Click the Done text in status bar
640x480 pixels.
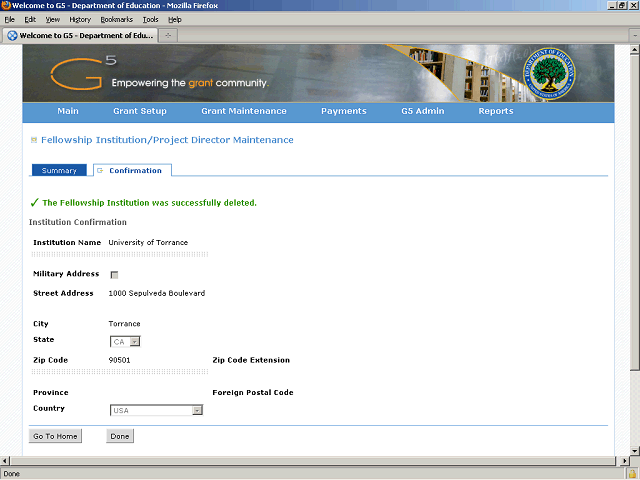click(12, 473)
